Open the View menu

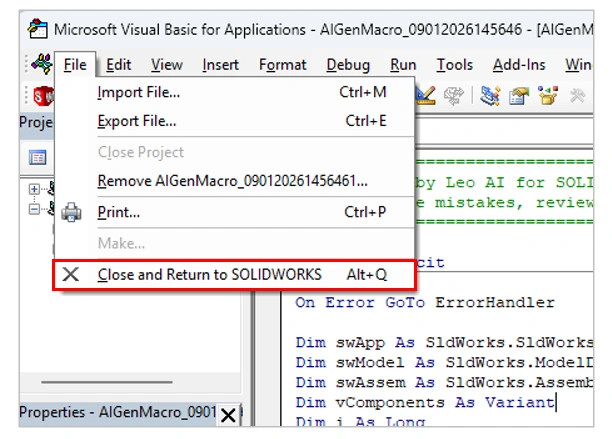click(167, 64)
